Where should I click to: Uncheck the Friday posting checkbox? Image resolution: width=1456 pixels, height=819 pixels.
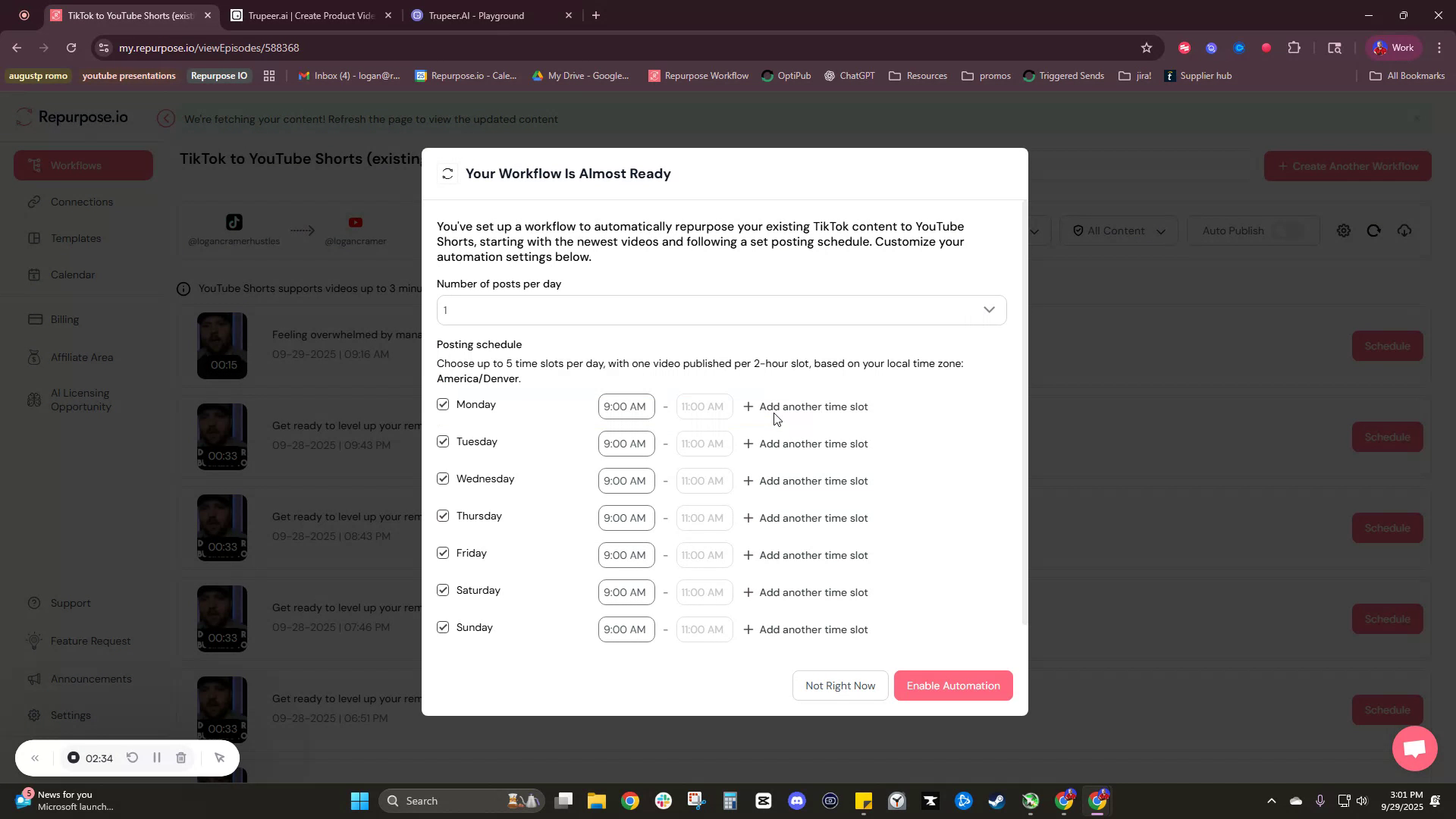tap(444, 553)
